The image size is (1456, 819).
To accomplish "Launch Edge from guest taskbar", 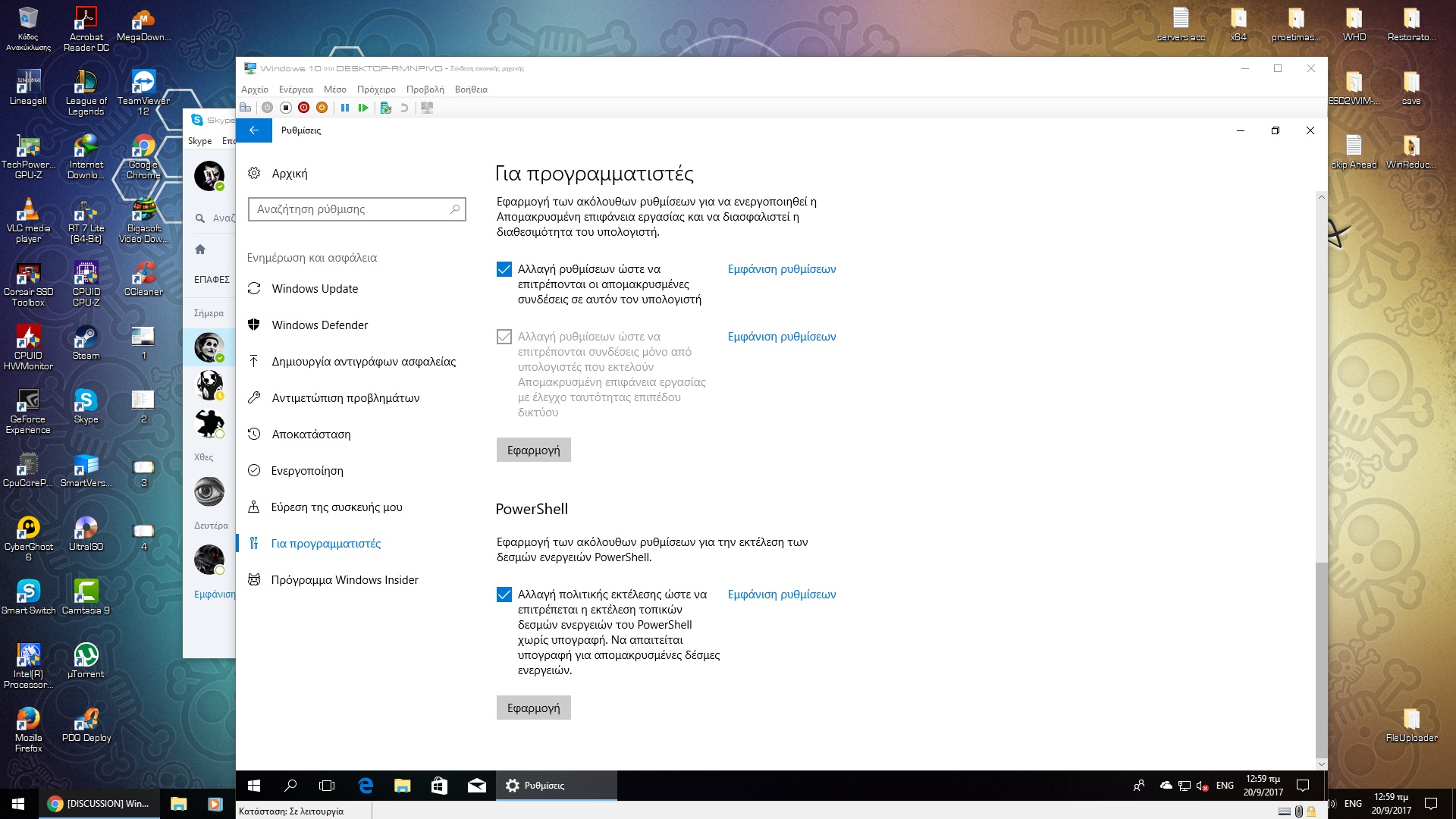I will point(366,786).
